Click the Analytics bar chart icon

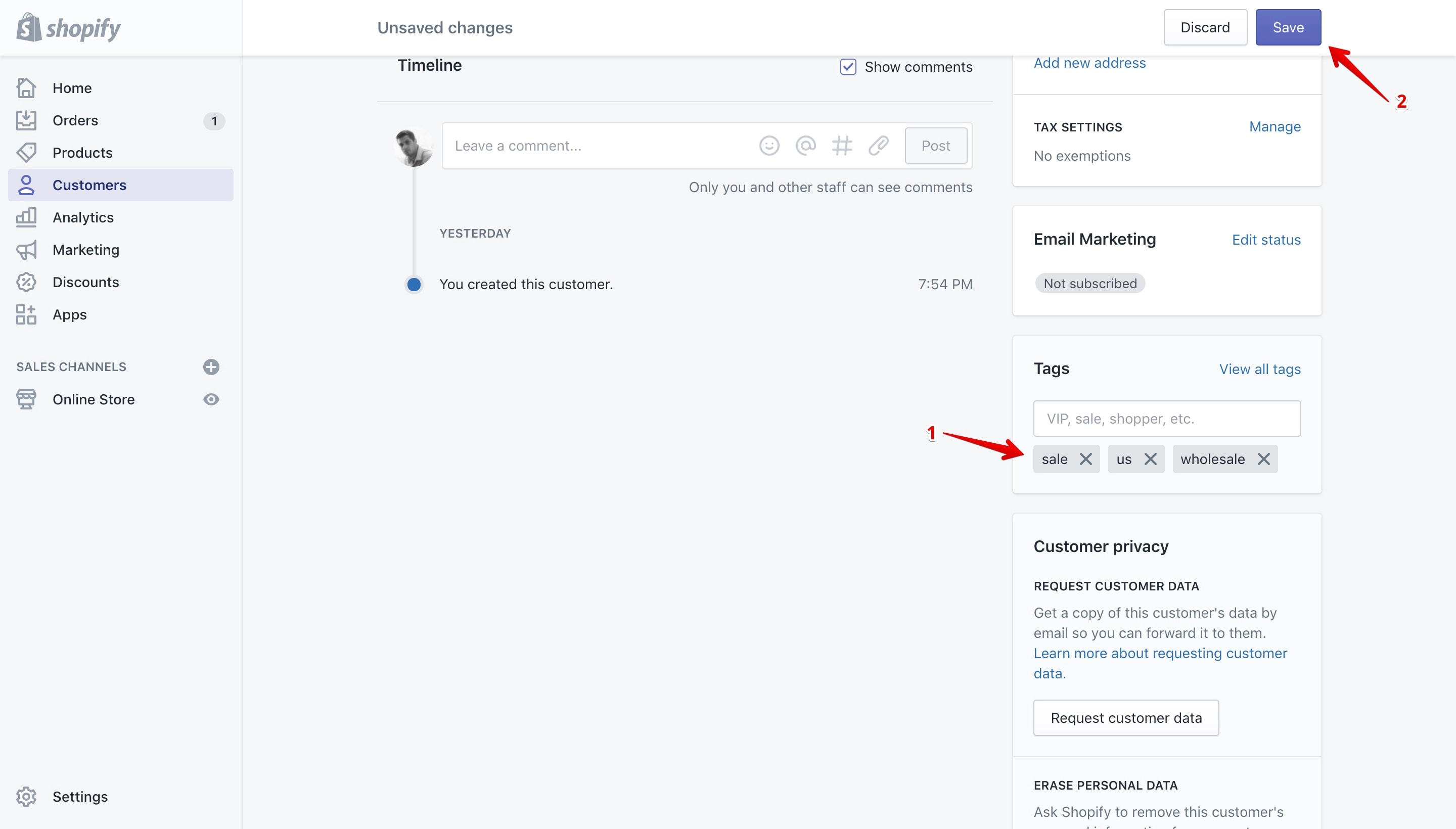26,217
